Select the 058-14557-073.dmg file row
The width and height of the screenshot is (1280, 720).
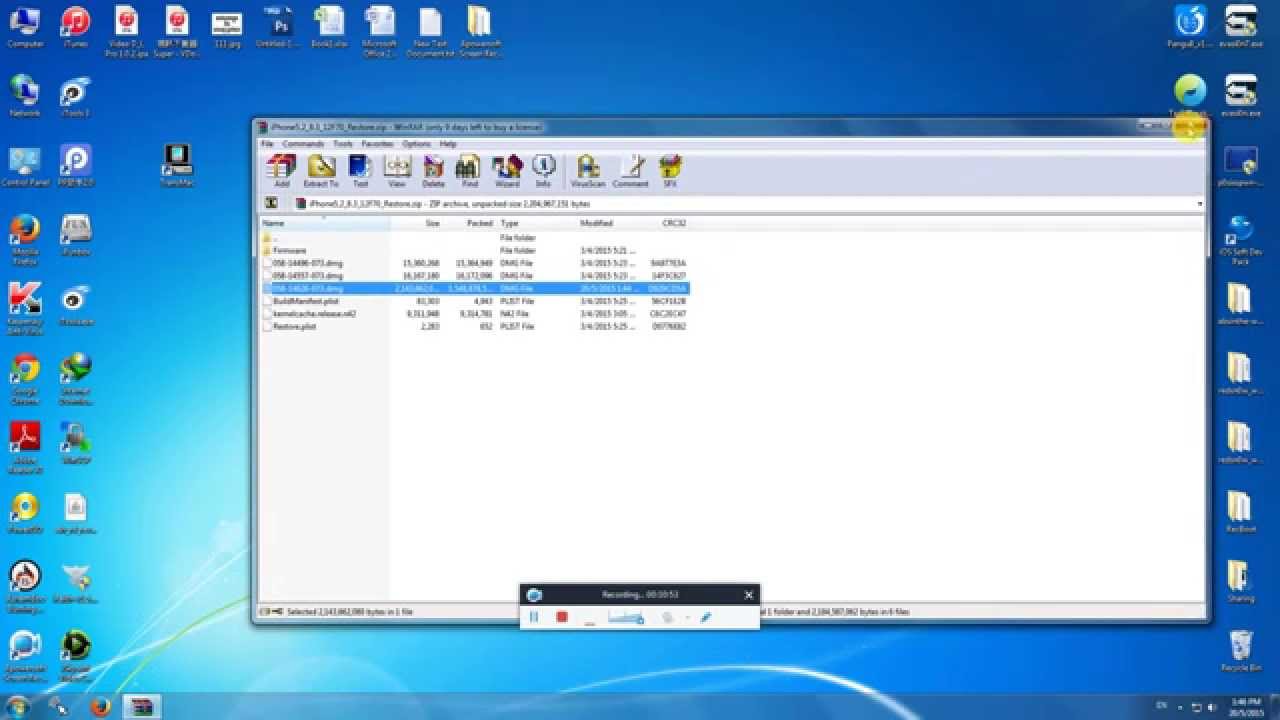click(x=475, y=275)
